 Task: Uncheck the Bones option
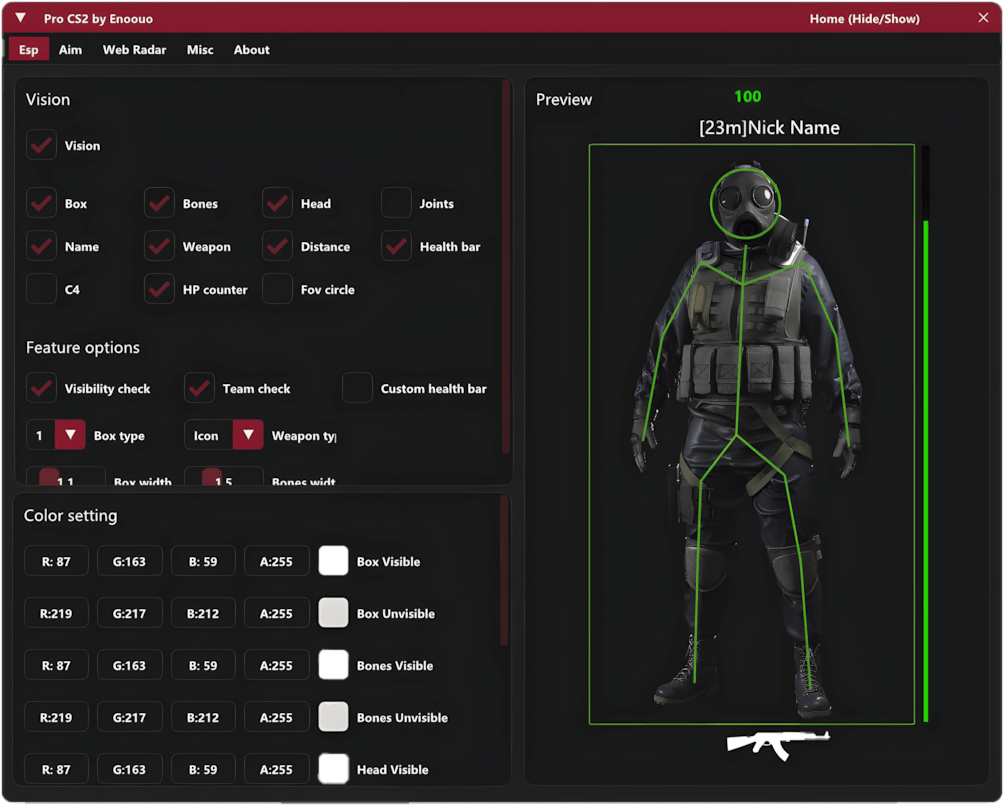click(x=159, y=204)
